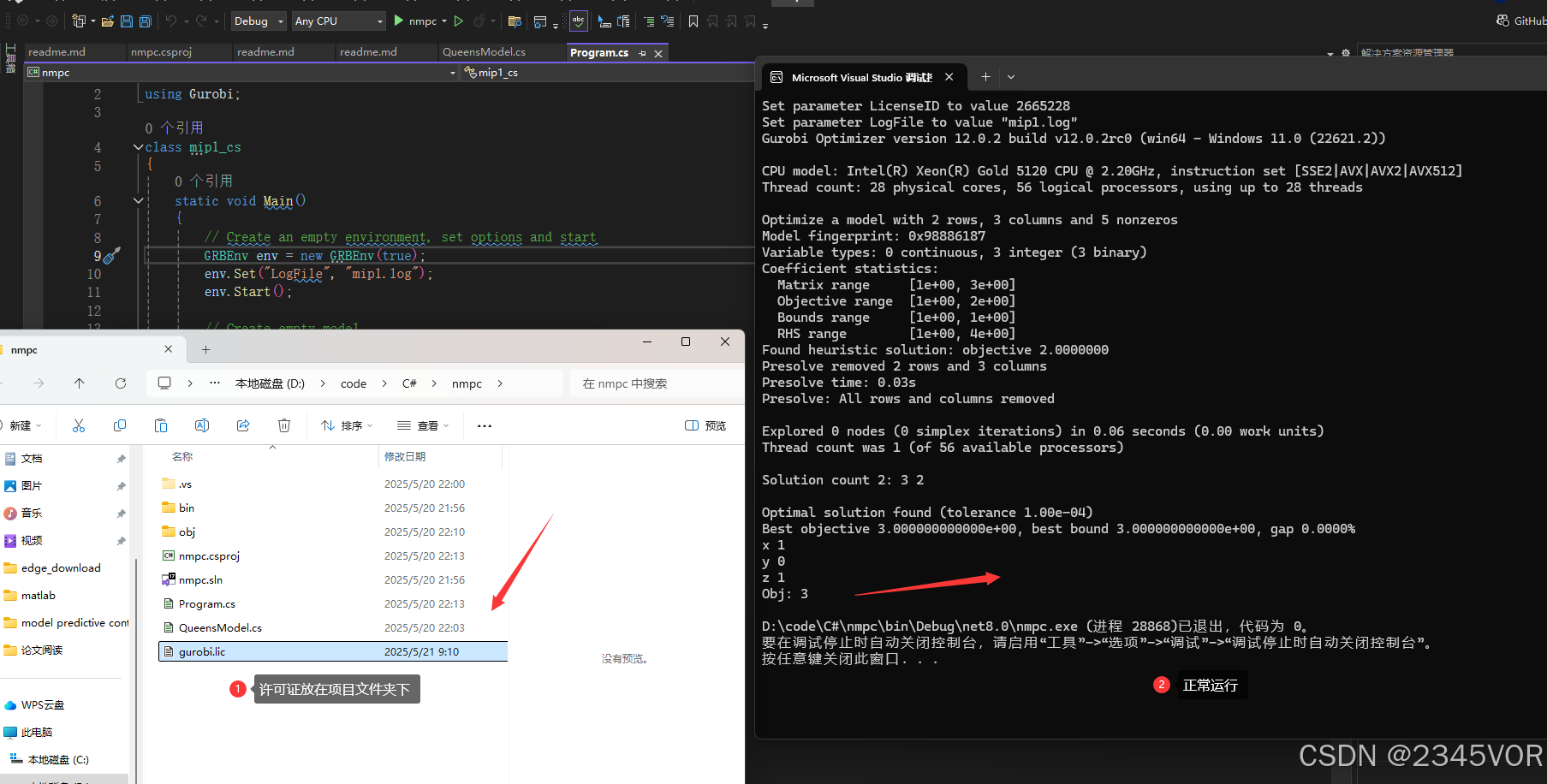Click the Paste icon in Explorer toolbar
The image size is (1547, 784).
(x=161, y=425)
